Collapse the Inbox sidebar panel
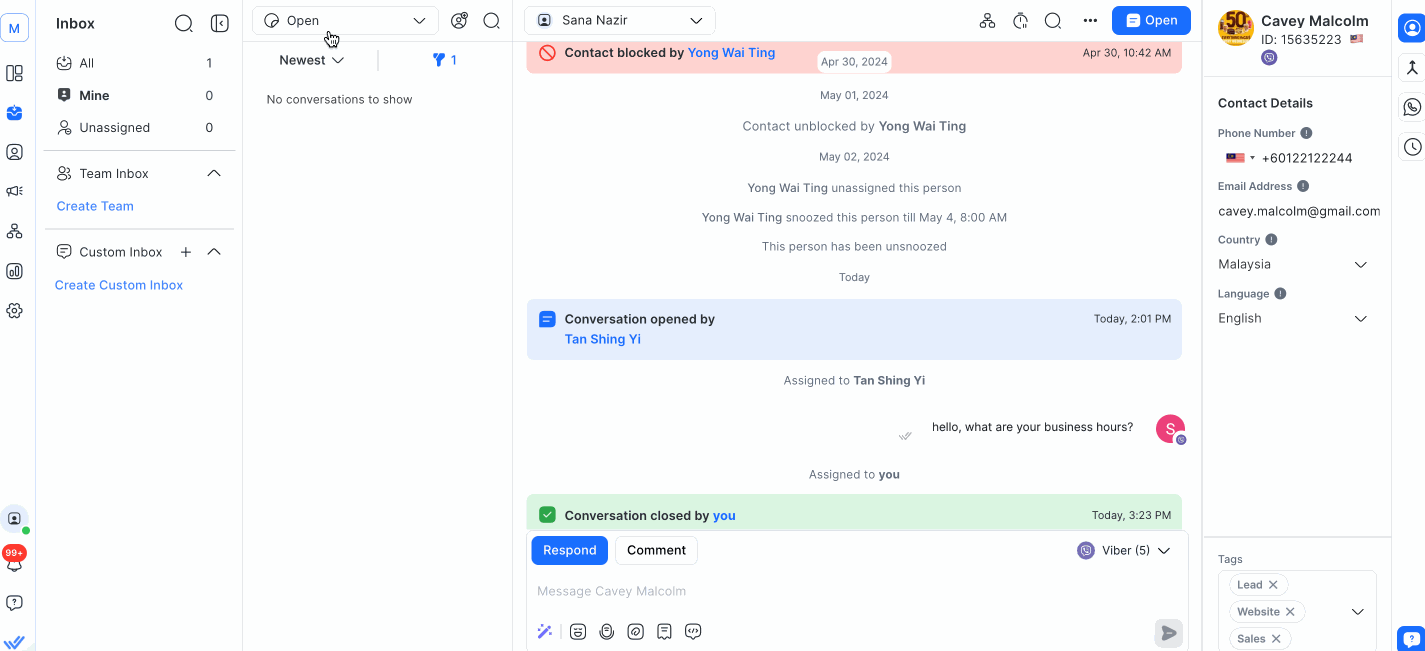This screenshot has width=1425, height=651. click(220, 23)
